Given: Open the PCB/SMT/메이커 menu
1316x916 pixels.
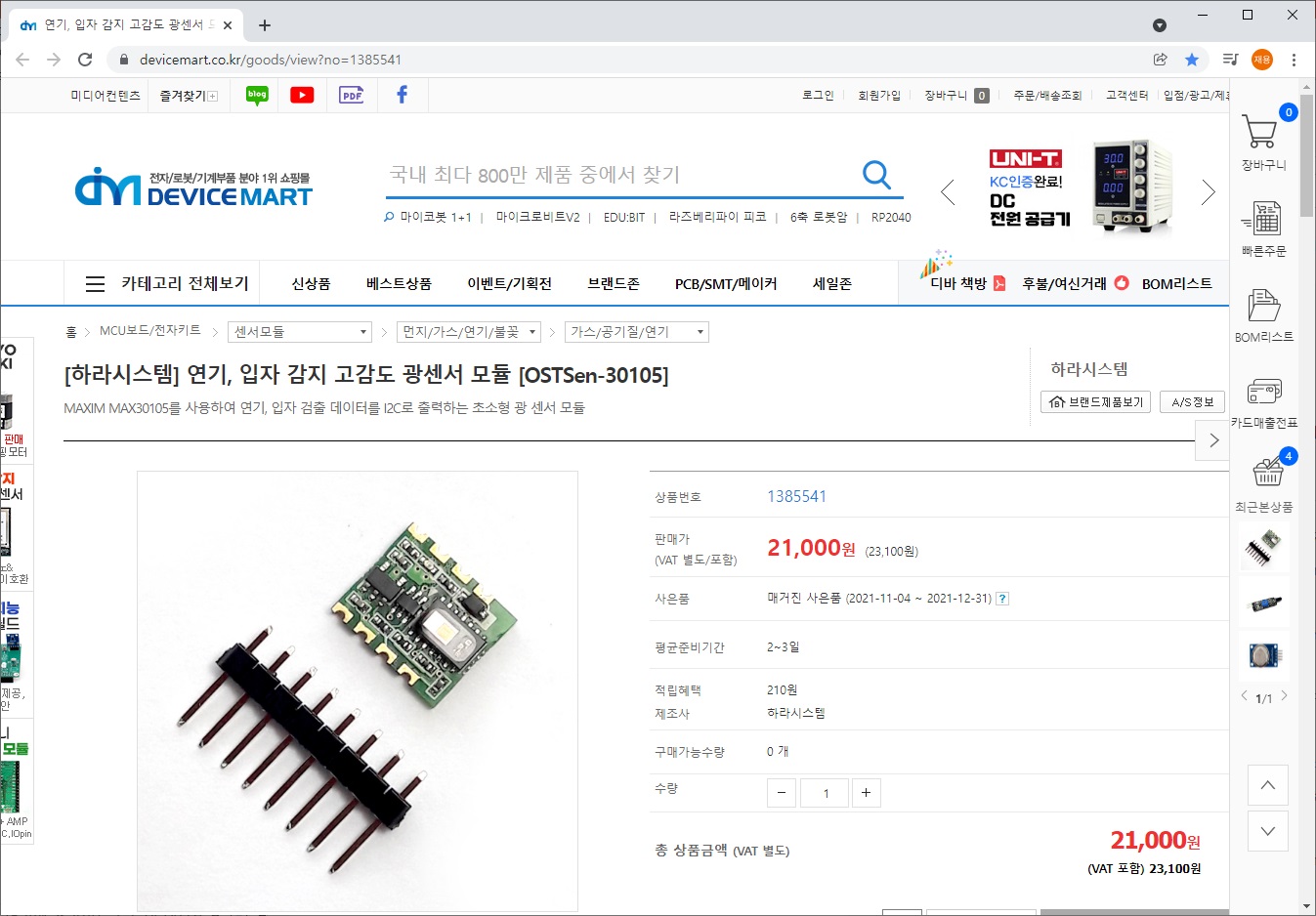Looking at the screenshot, I should coord(726,283).
